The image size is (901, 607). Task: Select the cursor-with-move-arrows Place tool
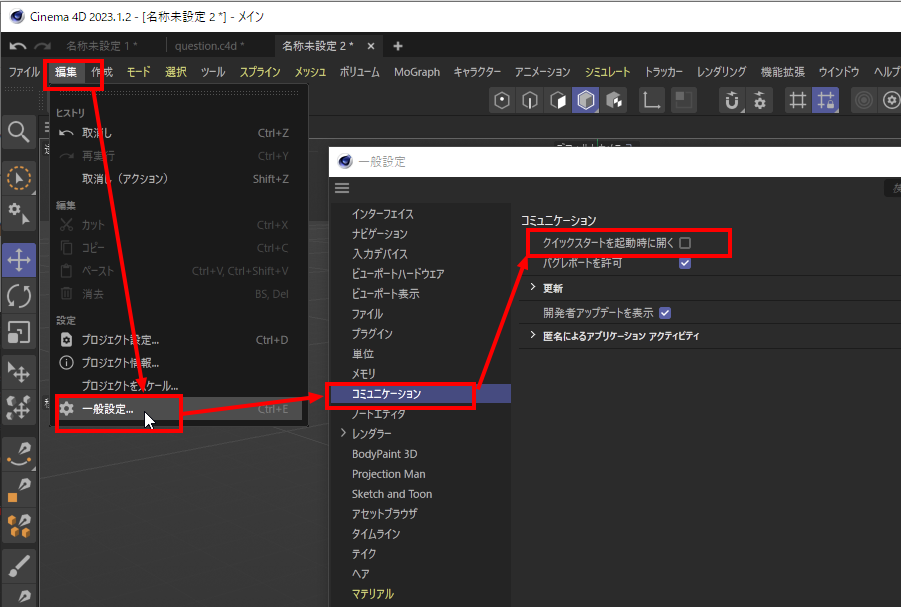click(18, 372)
